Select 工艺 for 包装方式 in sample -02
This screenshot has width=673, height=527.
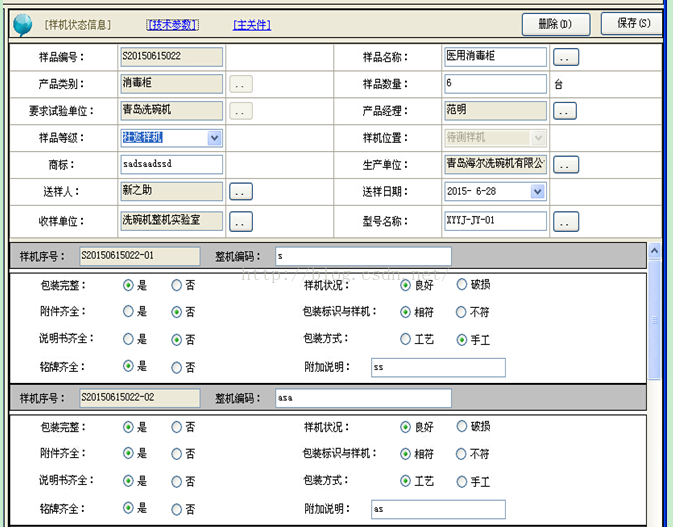coord(405,481)
